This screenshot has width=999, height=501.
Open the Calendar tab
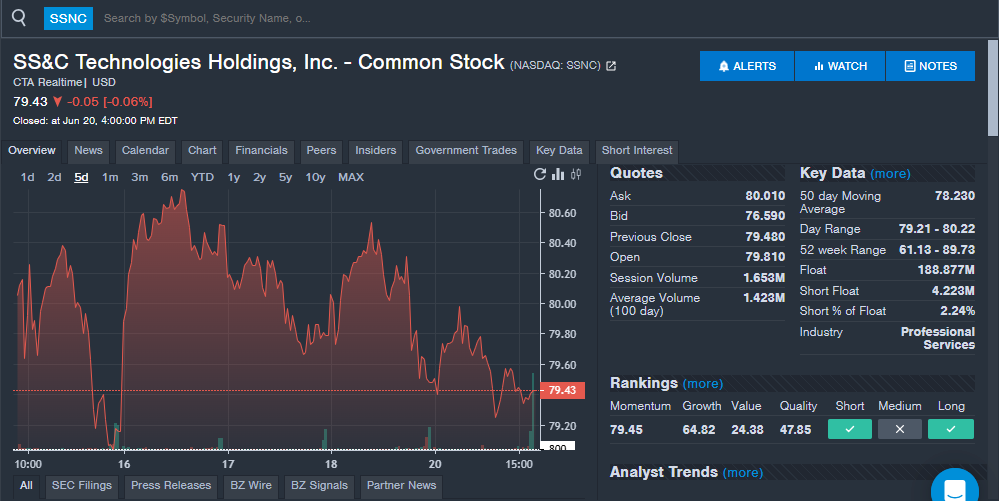click(x=145, y=150)
